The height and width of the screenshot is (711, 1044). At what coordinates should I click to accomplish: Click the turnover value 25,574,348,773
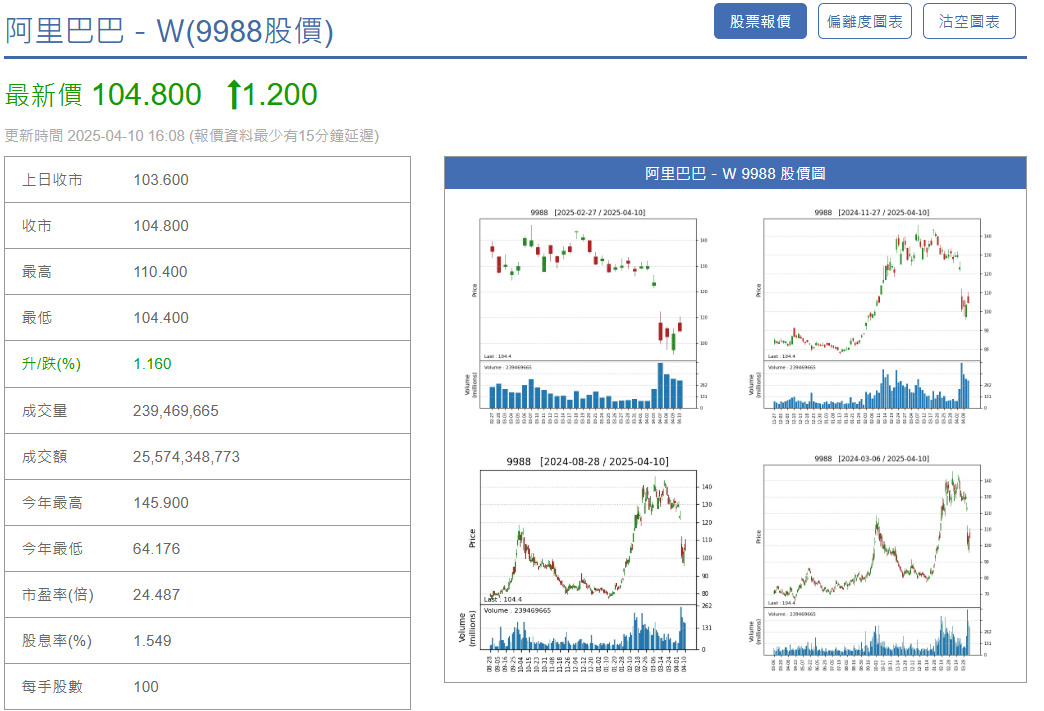tap(186, 457)
